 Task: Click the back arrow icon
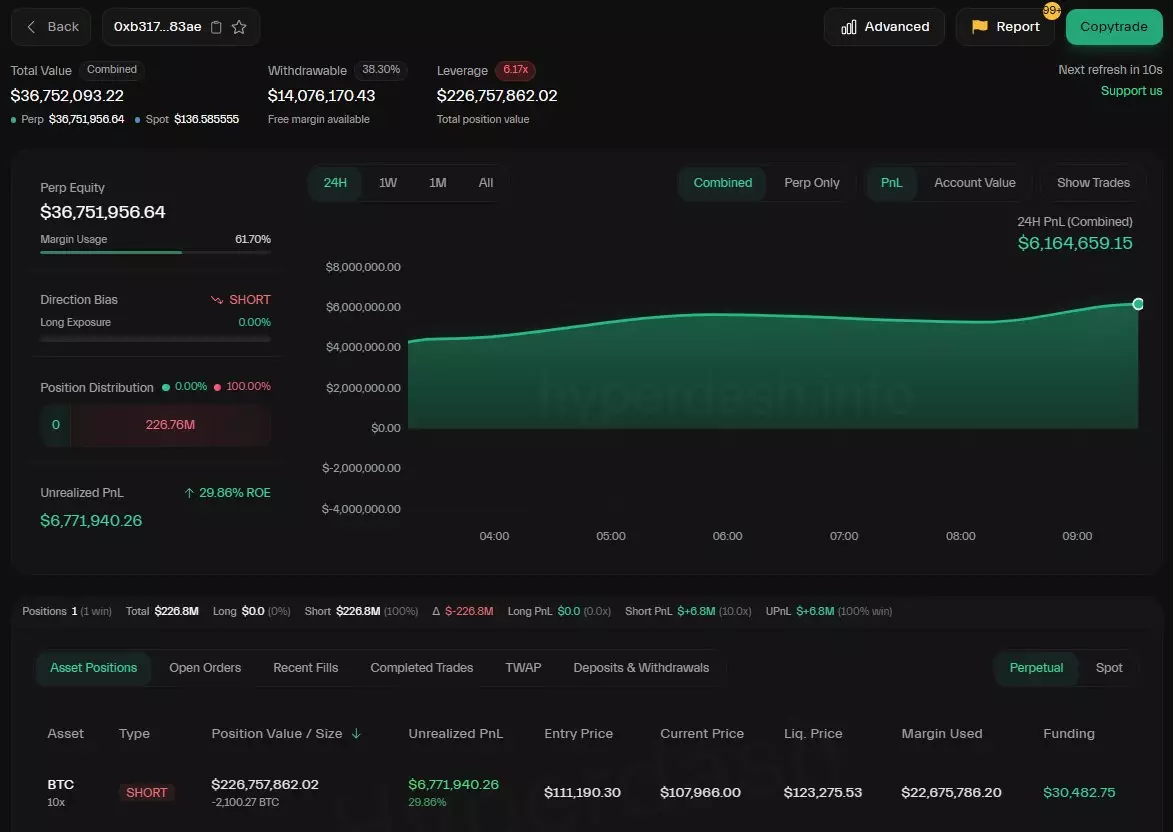32,27
